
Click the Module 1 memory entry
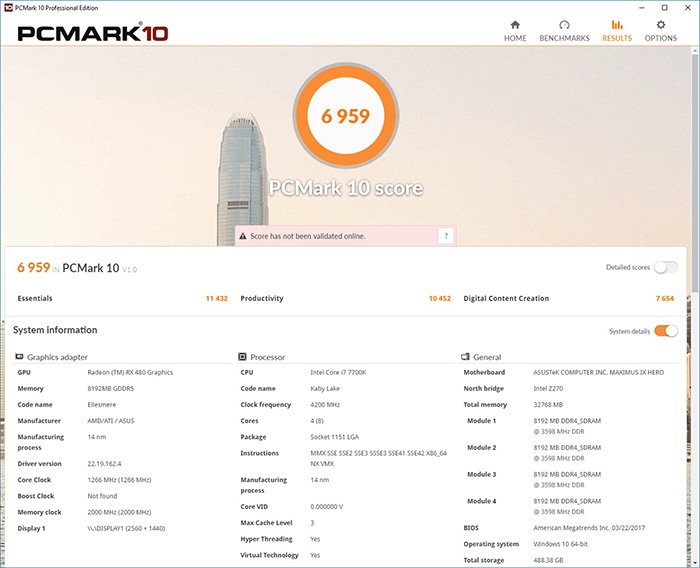tap(567, 426)
